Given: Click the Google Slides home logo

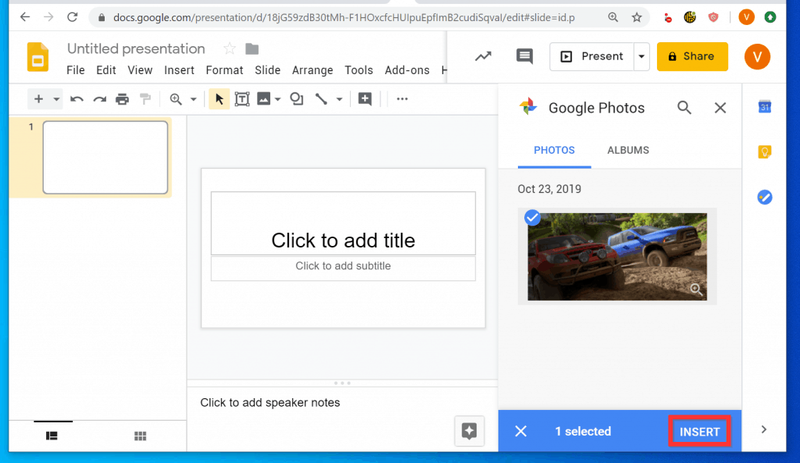Looking at the screenshot, I should tap(37, 57).
